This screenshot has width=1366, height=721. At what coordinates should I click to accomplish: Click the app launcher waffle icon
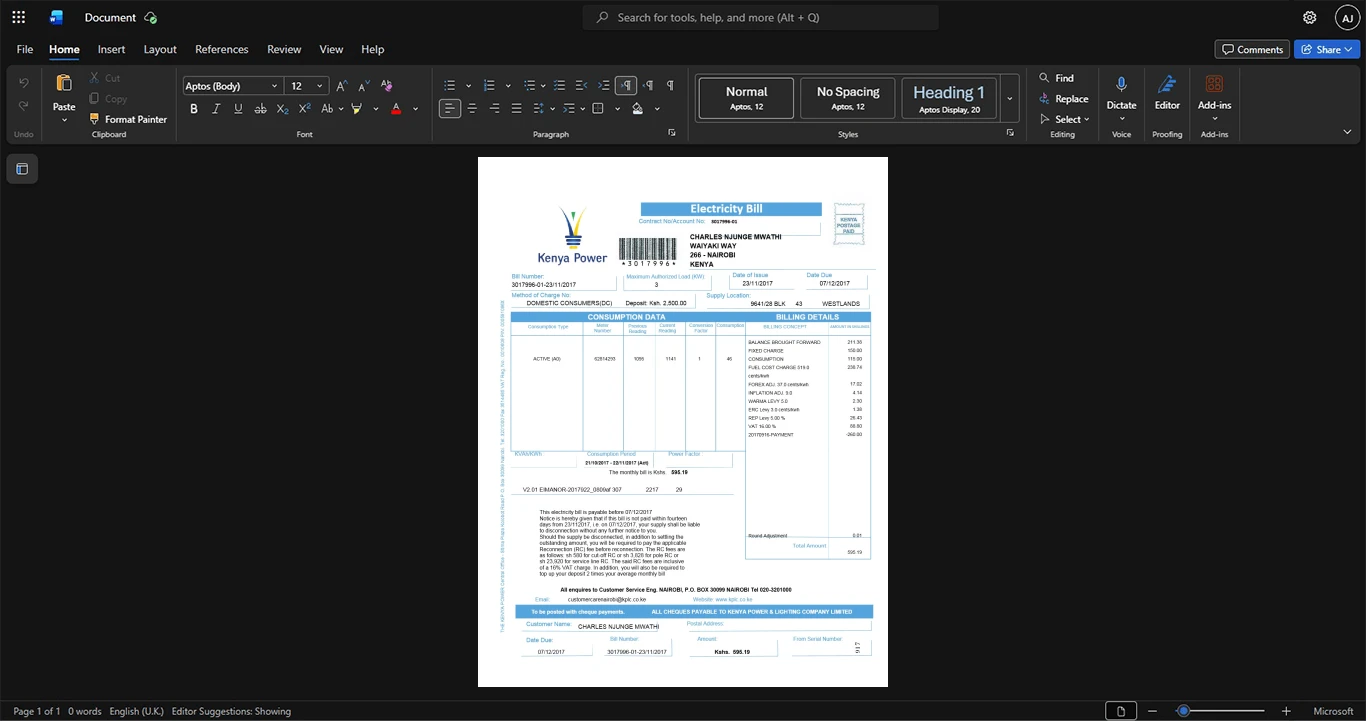19,17
